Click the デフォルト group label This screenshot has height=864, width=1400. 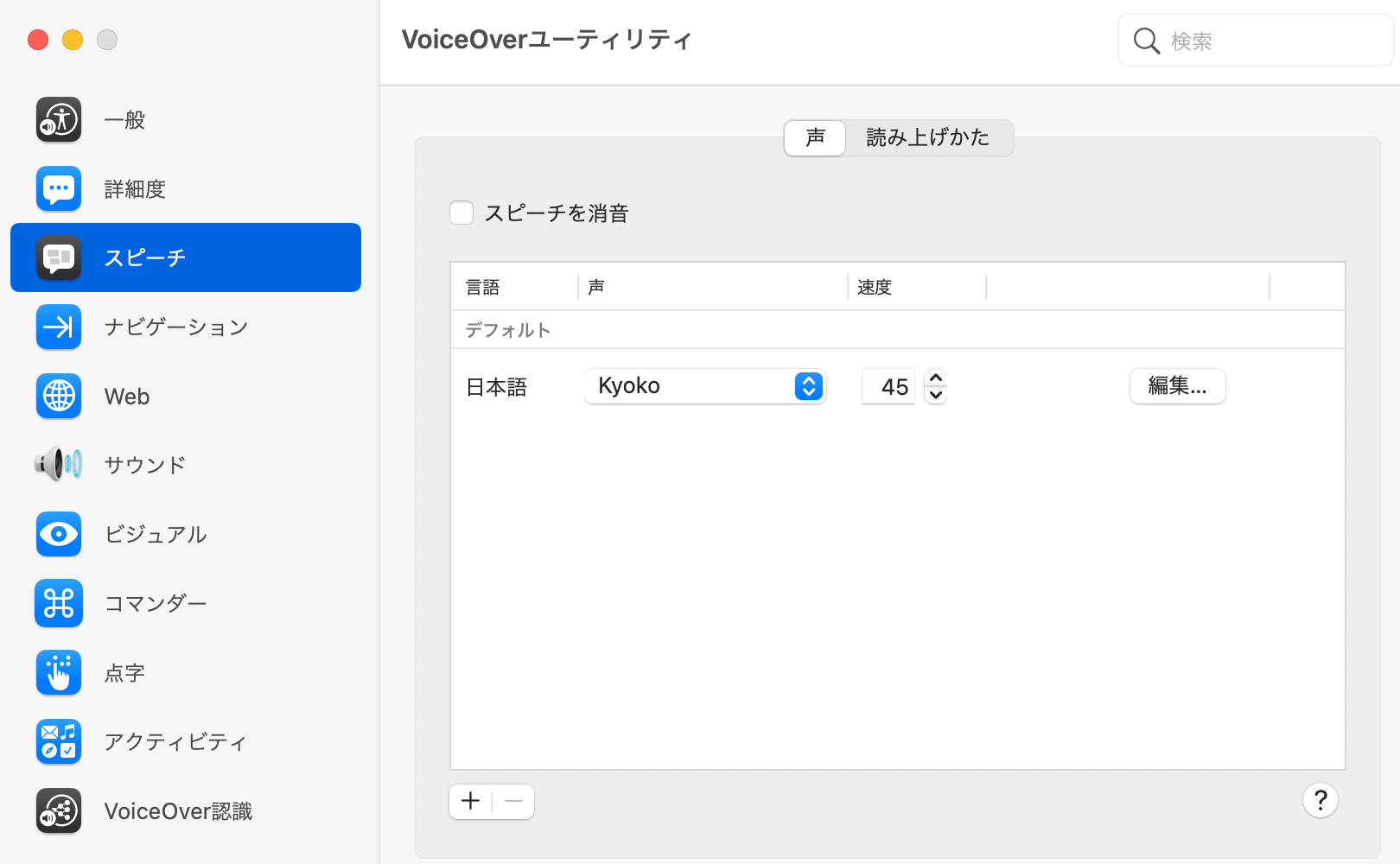[508, 330]
